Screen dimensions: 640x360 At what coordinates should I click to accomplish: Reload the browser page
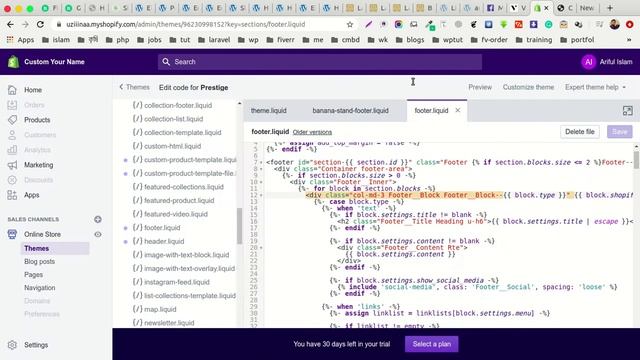pyautogui.click(x=40, y=24)
